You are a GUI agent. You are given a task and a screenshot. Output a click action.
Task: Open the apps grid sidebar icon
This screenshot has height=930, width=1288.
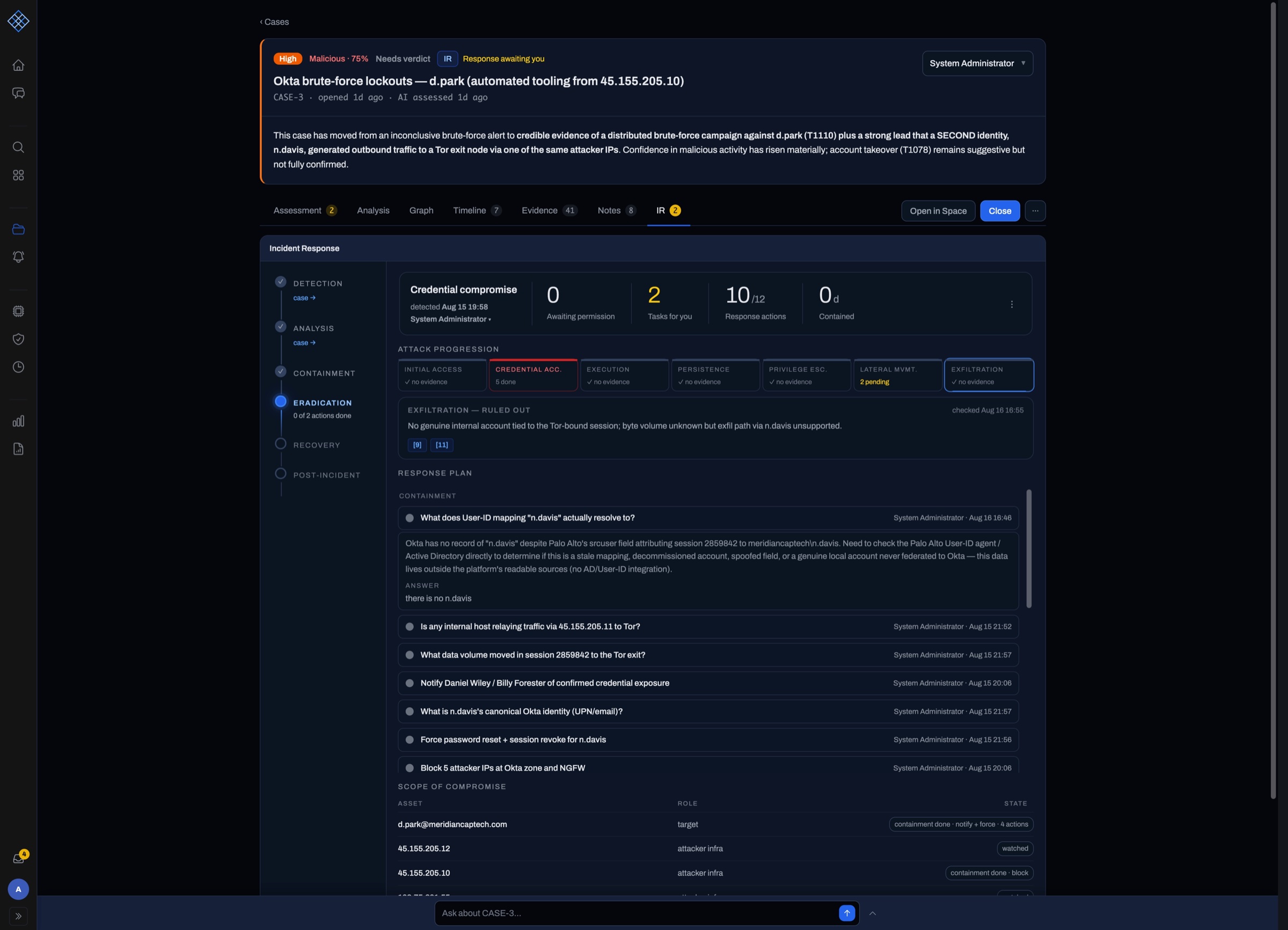(x=18, y=175)
